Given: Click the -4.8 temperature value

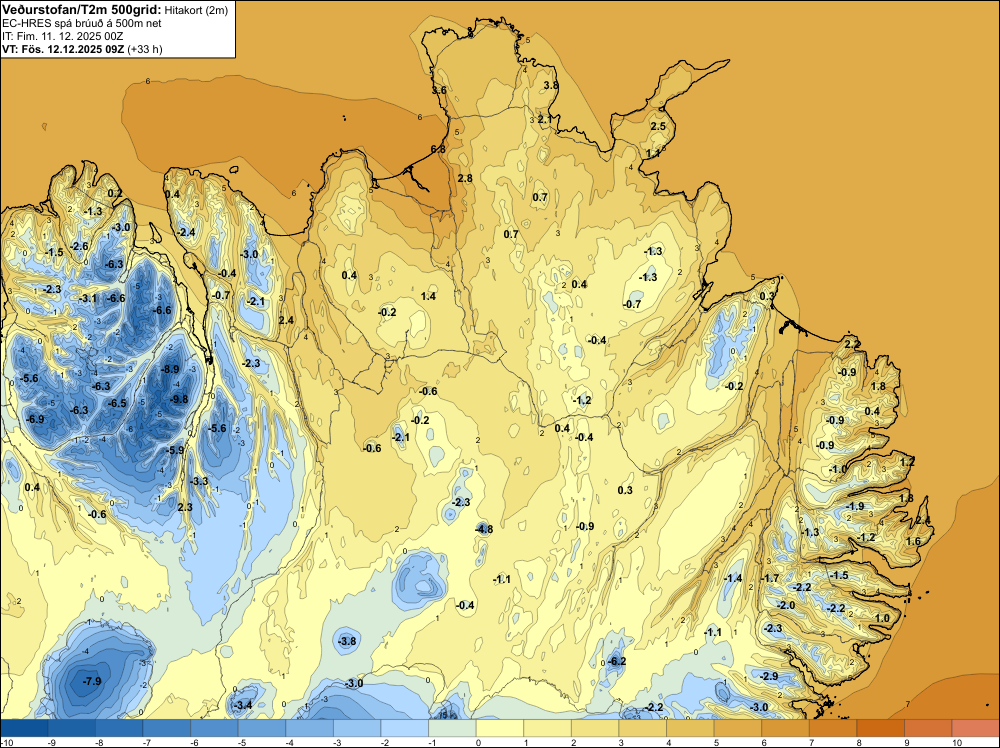Looking at the screenshot, I should [483, 529].
